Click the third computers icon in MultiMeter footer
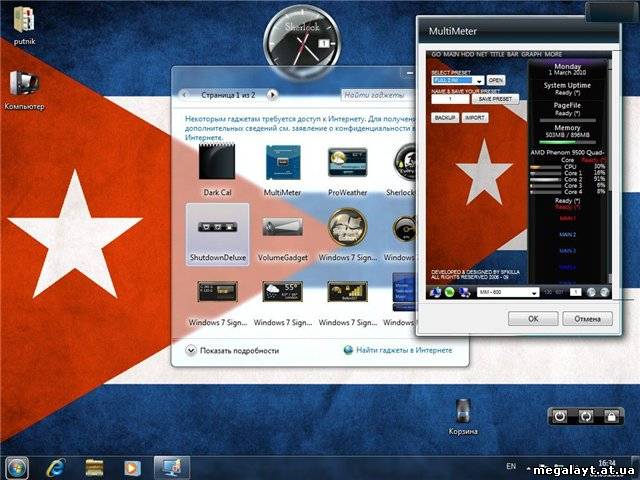The width and height of the screenshot is (640, 480). point(464,292)
